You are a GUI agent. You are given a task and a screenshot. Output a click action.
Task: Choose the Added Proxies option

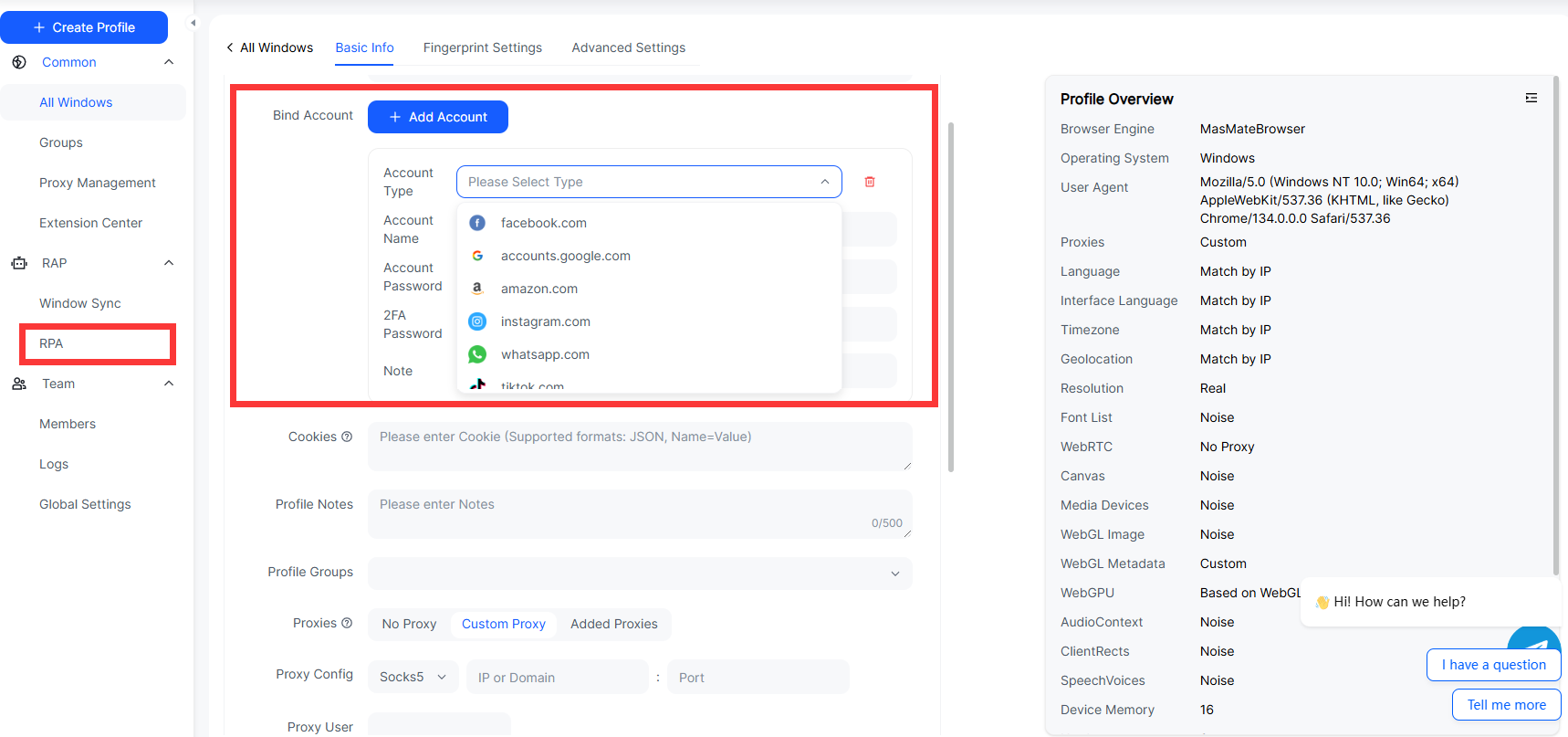(613, 624)
